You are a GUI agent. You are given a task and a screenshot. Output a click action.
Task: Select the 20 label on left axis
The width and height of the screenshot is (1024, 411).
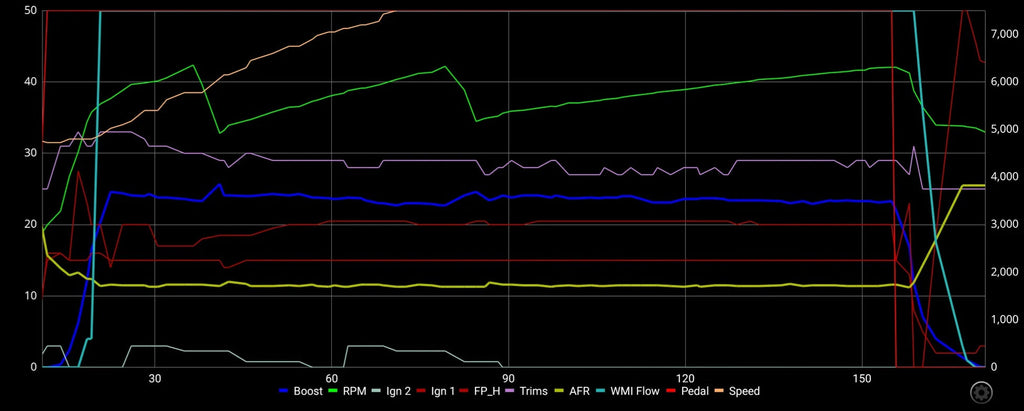click(x=30, y=224)
